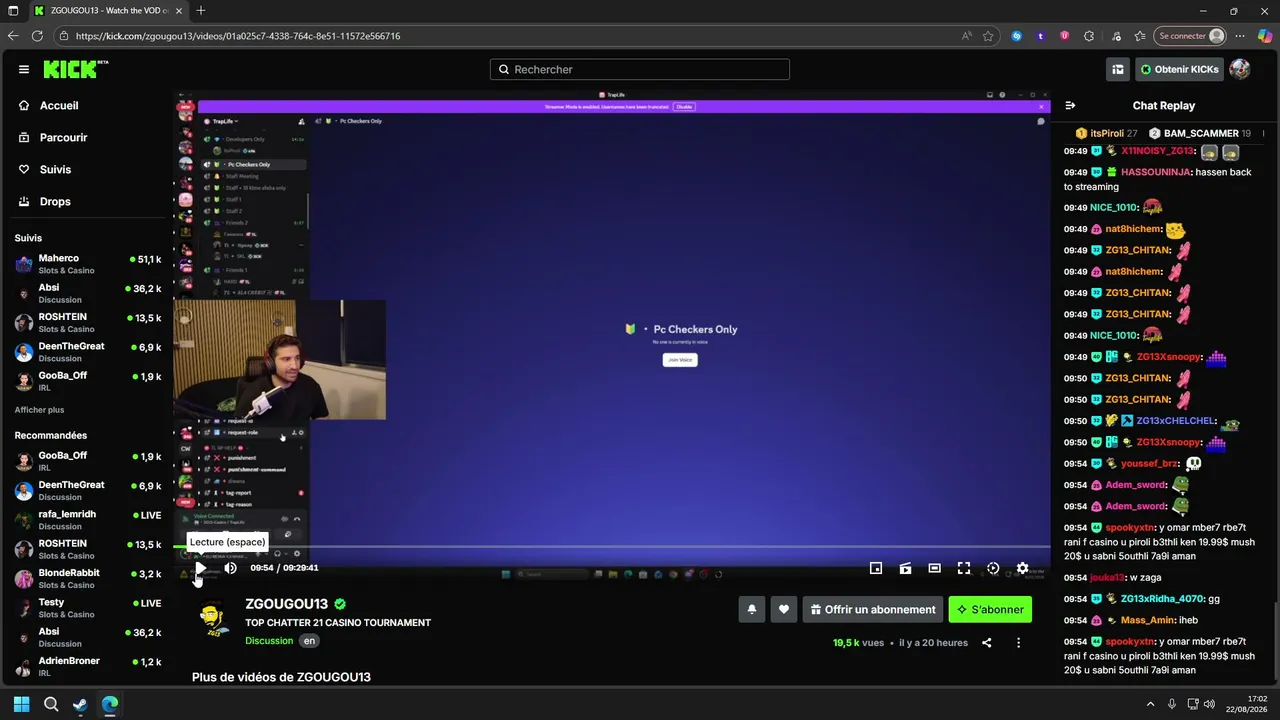Screen dimensions: 1280x720
Task: Toggle the mini player mode
Action: click(876, 568)
